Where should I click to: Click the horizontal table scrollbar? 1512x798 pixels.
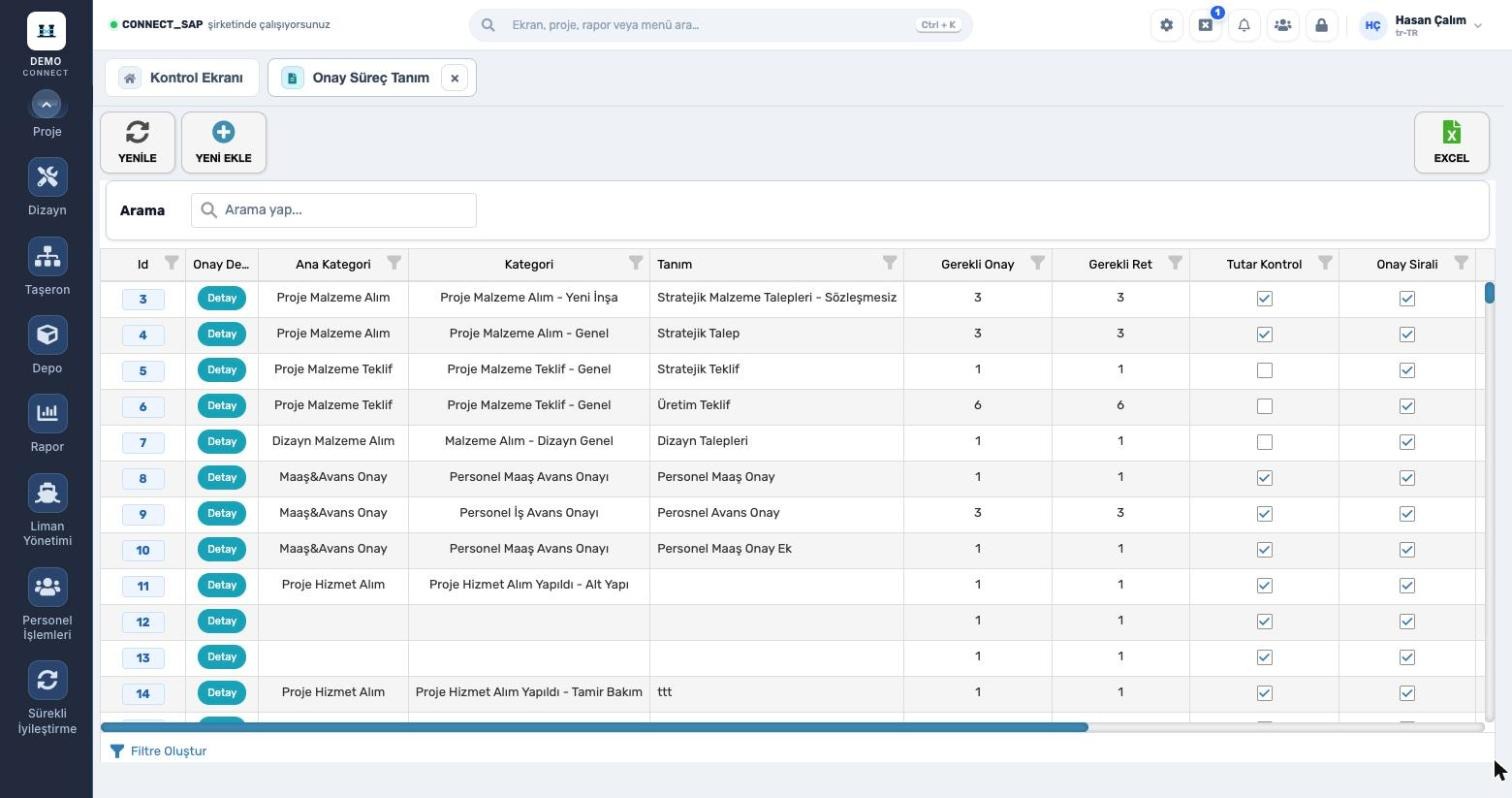click(594, 727)
